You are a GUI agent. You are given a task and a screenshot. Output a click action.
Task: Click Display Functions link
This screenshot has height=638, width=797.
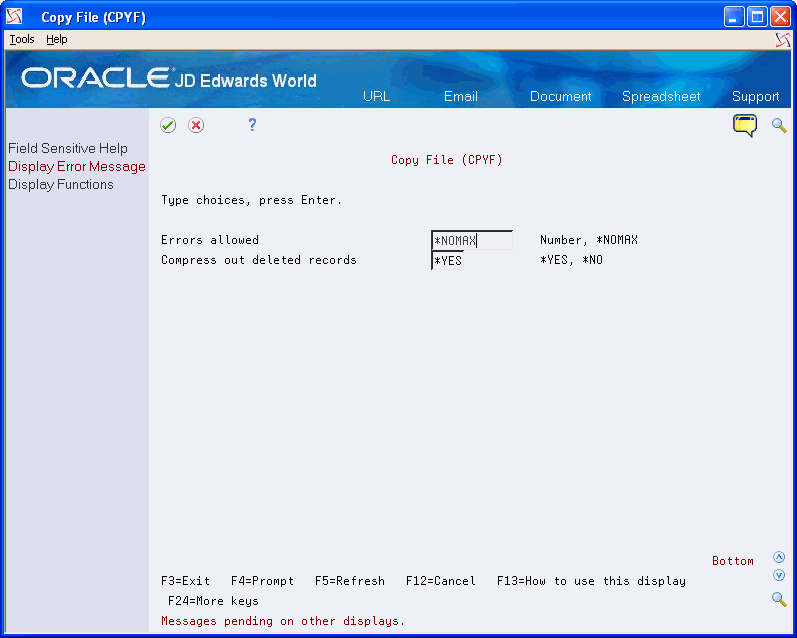pyautogui.click(x=60, y=185)
